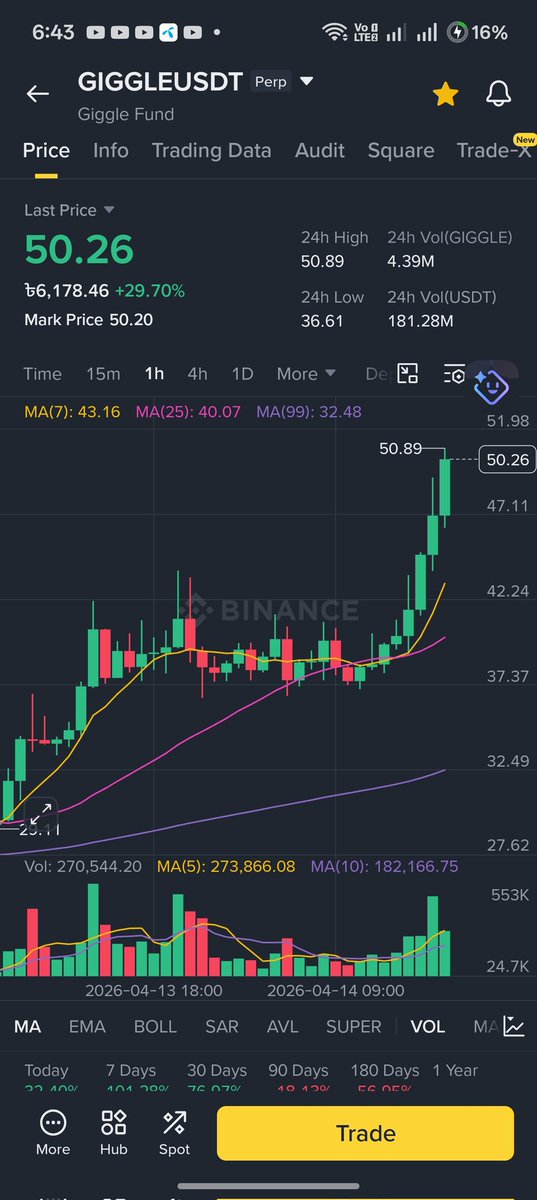Expand the More intervals dropdown
Screen dimensions: 537x1200
click(306, 373)
